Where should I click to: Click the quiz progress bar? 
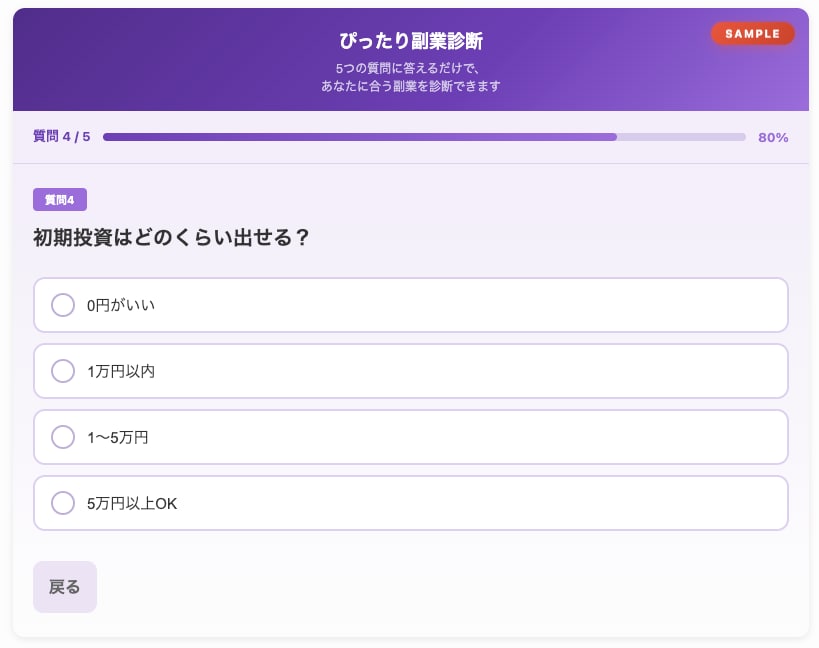(424, 137)
